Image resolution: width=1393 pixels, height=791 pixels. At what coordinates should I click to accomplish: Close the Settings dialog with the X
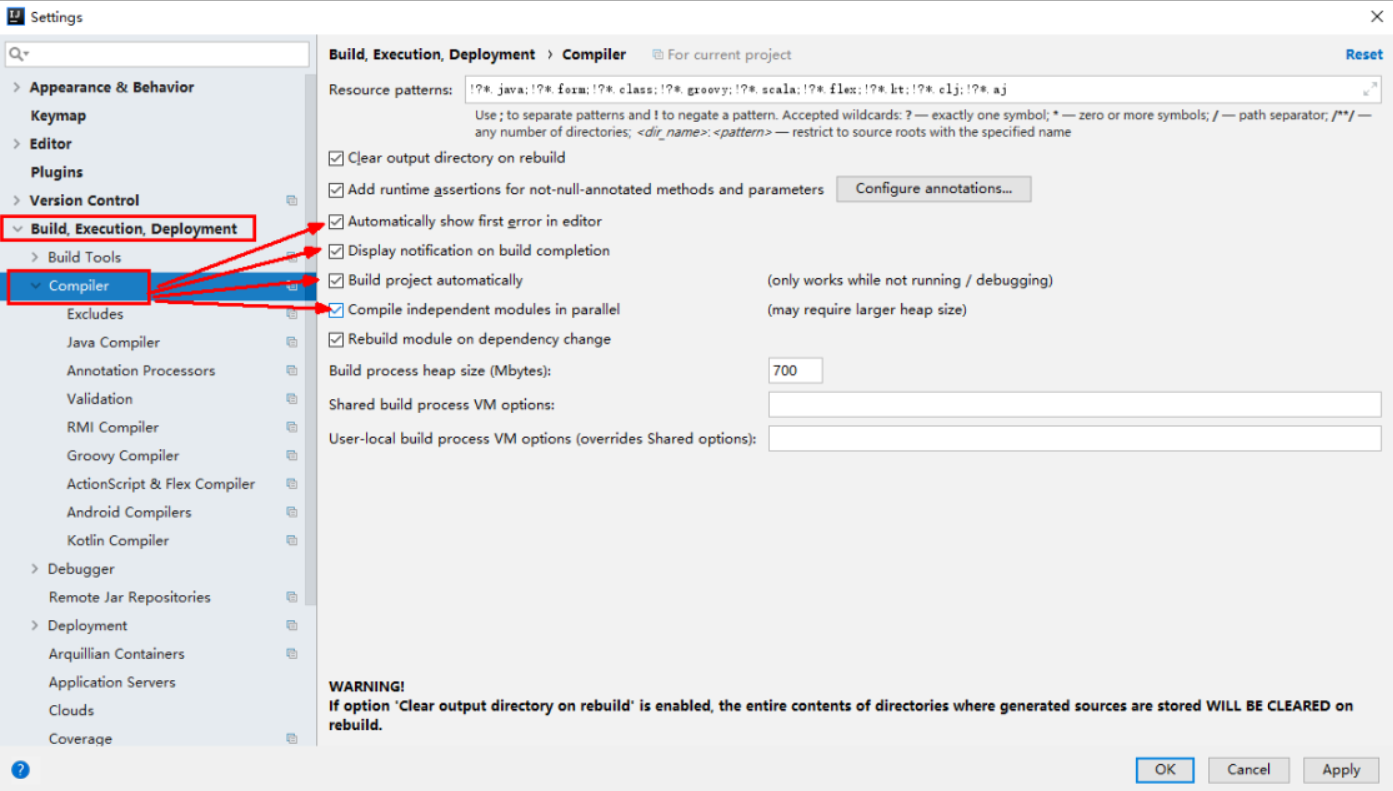[x=1376, y=16]
